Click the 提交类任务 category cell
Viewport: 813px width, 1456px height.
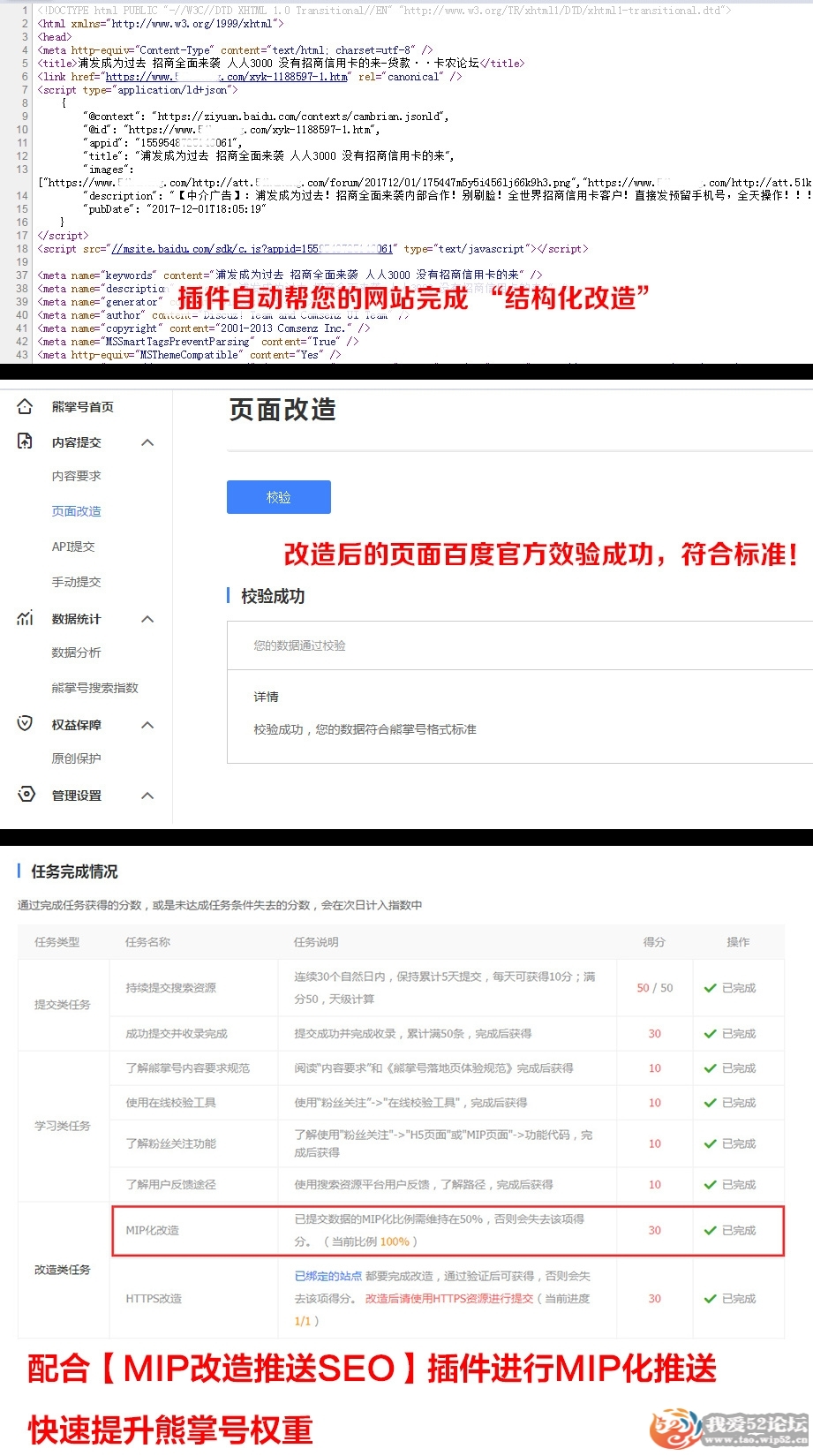coord(62,1005)
